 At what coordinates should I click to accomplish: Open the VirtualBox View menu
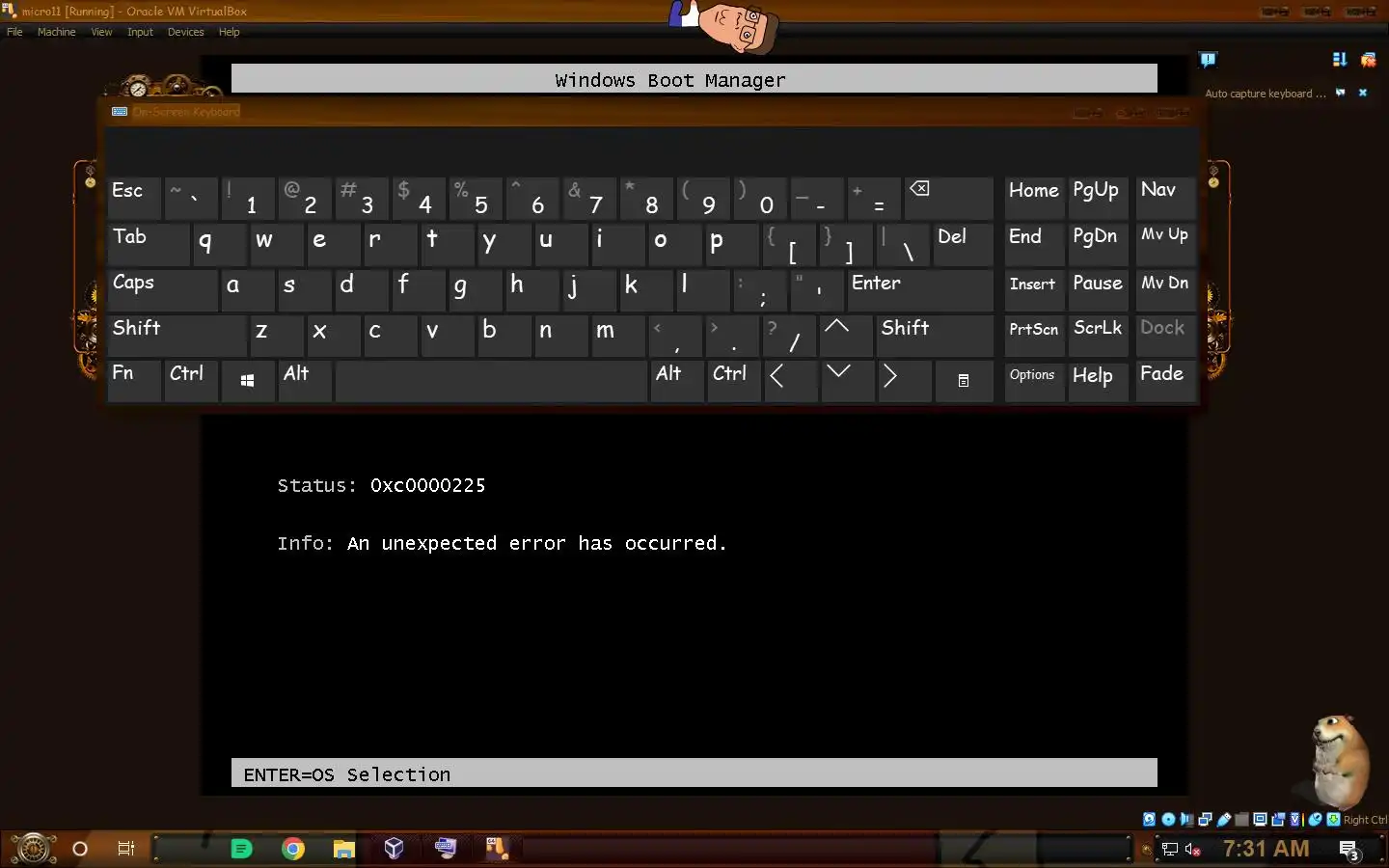(x=101, y=32)
